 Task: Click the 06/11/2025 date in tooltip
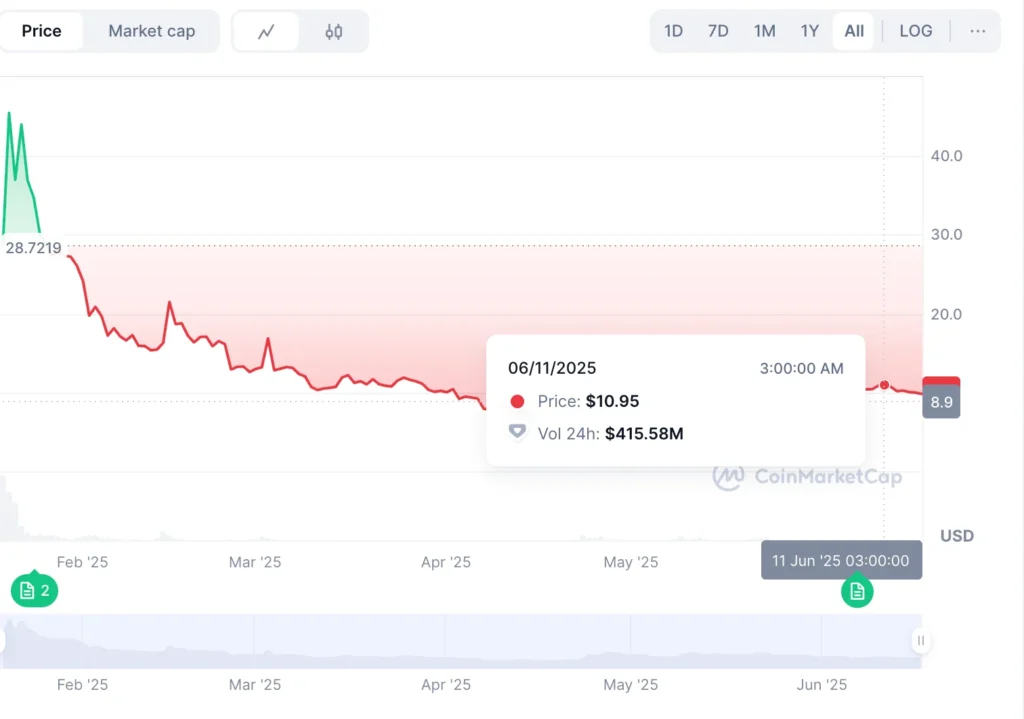[552, 368]
